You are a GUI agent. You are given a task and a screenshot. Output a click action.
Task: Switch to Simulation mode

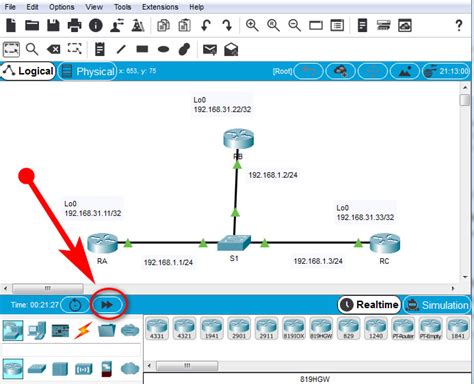pyautogui.click(x=437, y=305)
